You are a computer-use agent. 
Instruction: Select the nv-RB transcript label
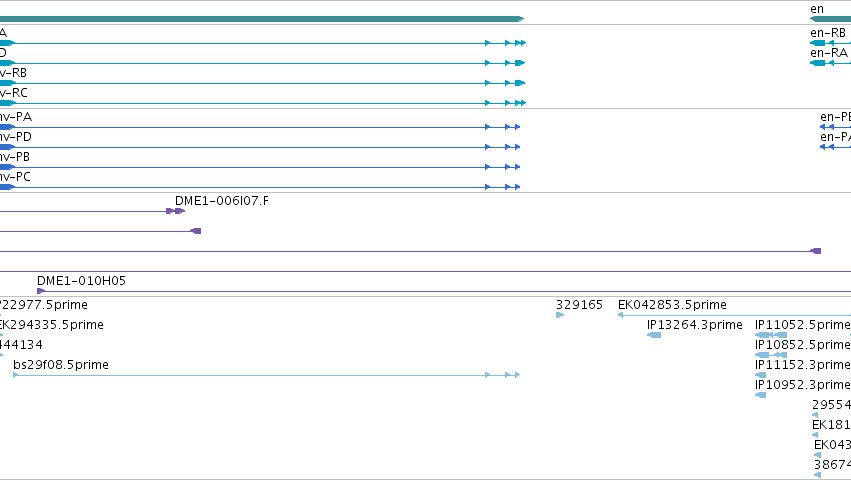[x=13, y=73]
